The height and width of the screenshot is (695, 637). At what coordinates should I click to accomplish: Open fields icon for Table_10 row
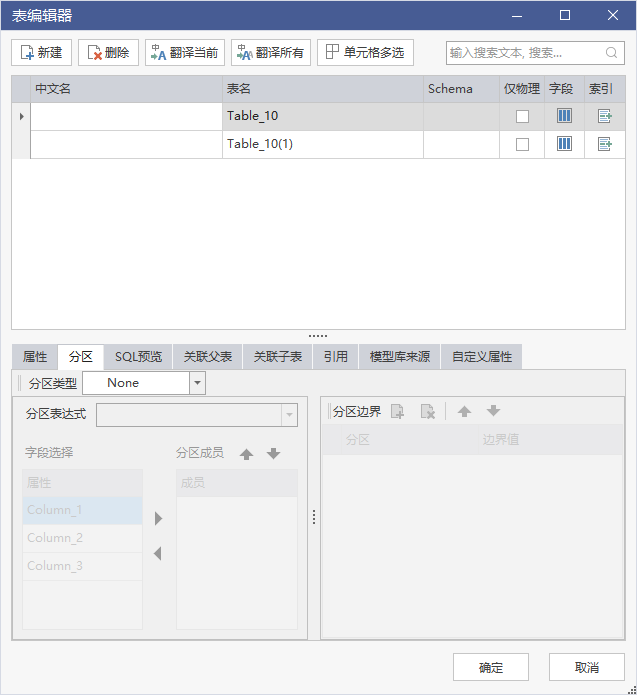(x=564, y=116)
